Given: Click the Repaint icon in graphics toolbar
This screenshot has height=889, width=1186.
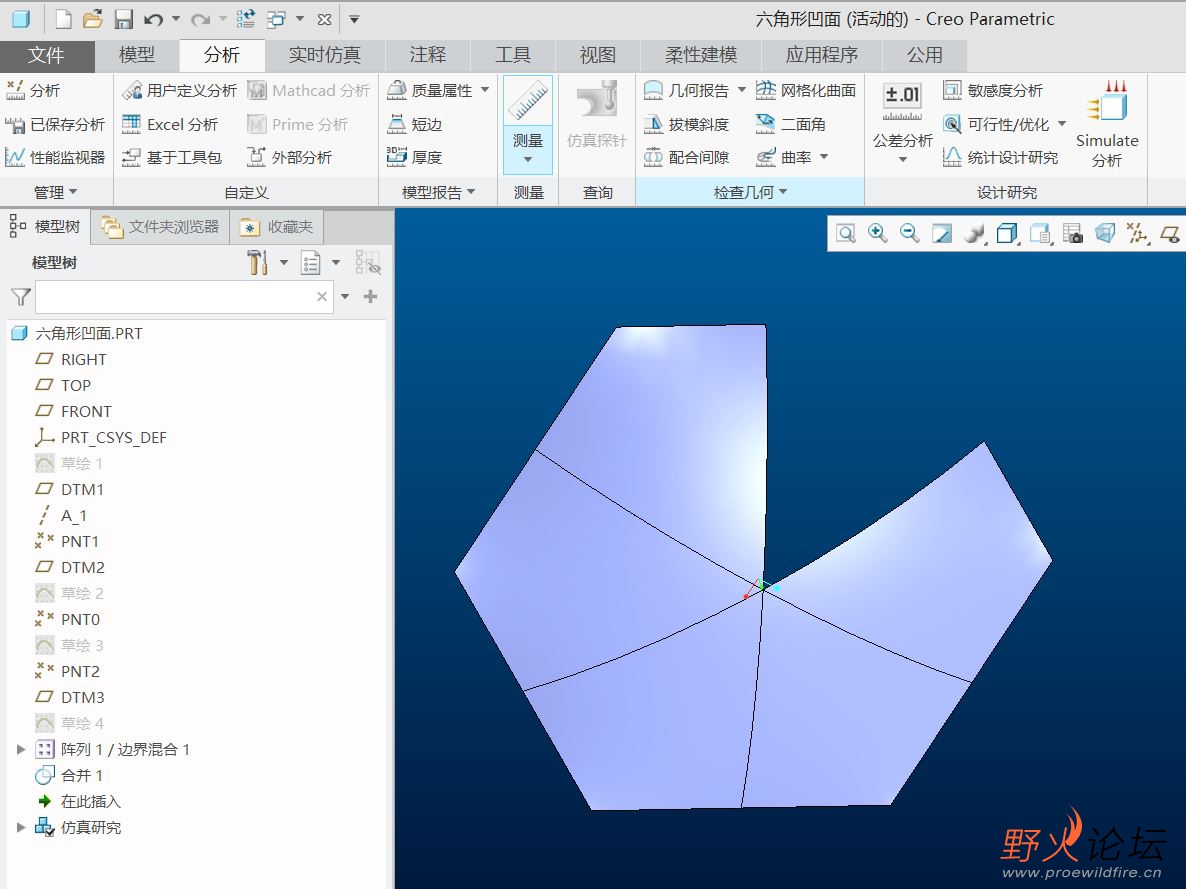Looking at the screenshot, I should (x=942, y=233).
